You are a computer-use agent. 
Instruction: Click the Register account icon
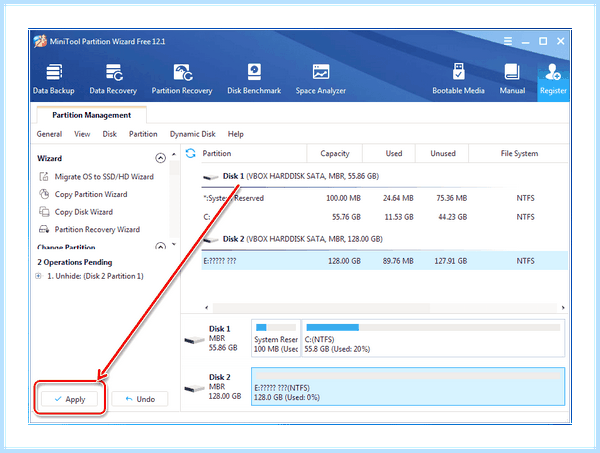[x=553, y=72]
